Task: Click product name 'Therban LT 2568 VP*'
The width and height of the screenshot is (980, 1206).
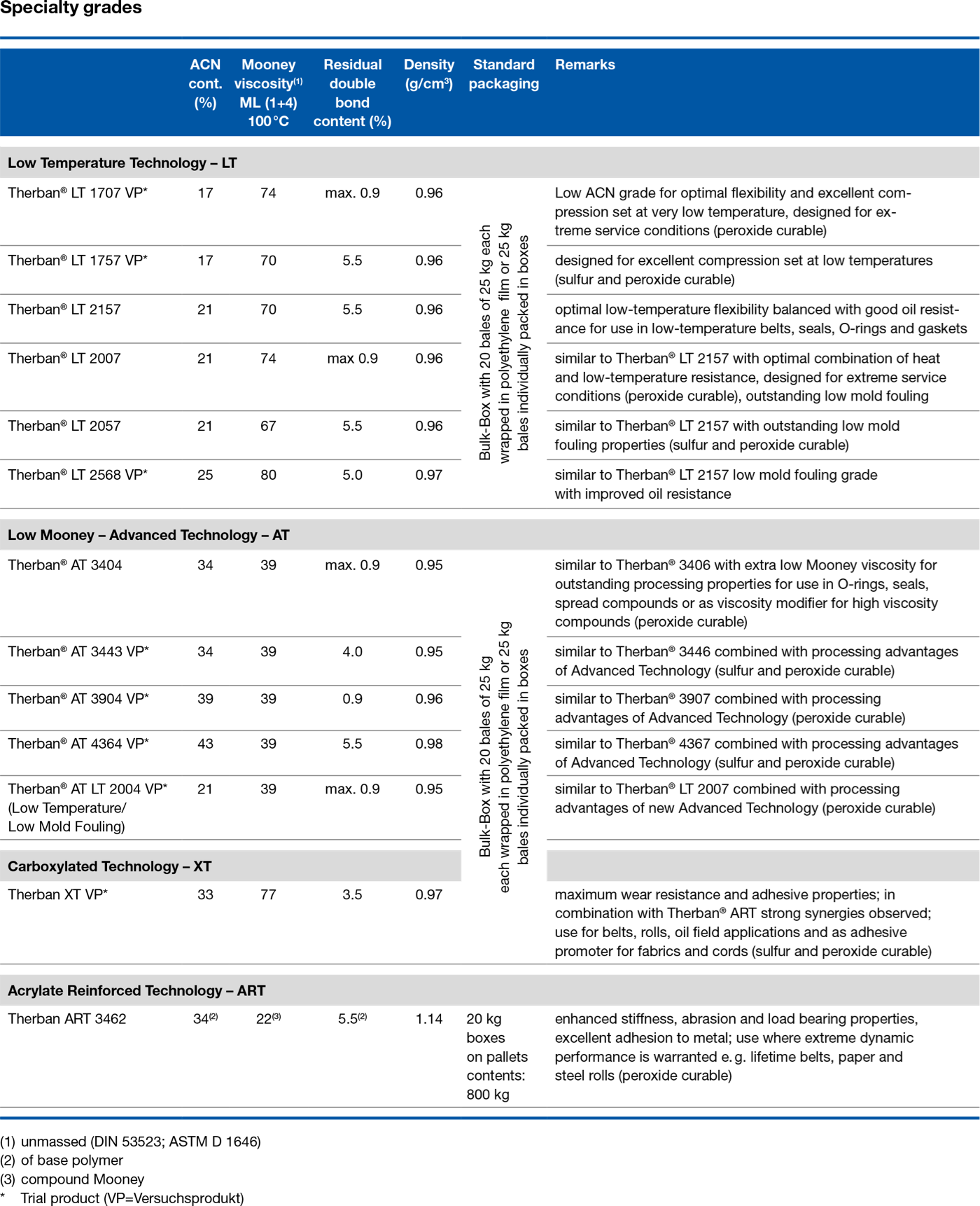Action: [x=78, y=475]
